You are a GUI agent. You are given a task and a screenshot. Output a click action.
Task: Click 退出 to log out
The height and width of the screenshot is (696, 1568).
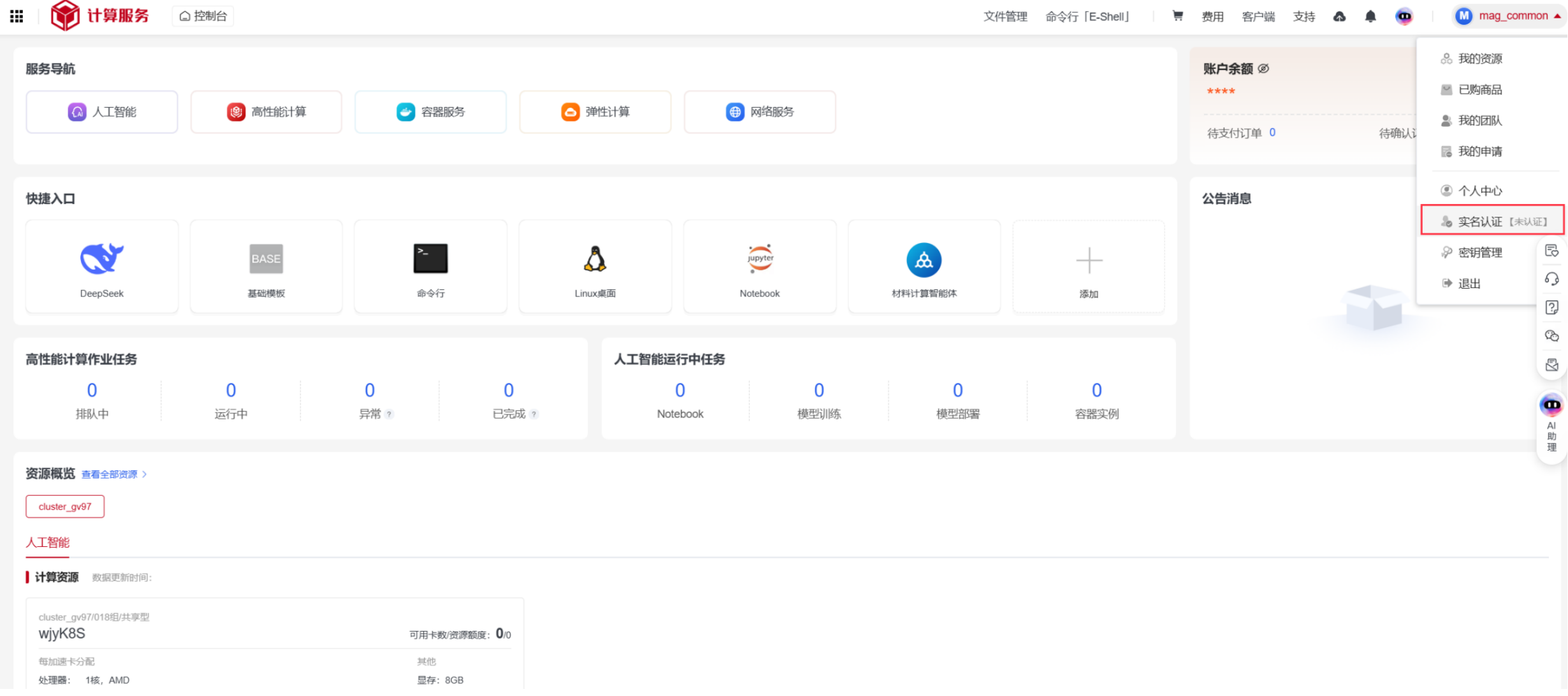[1469, 283]
